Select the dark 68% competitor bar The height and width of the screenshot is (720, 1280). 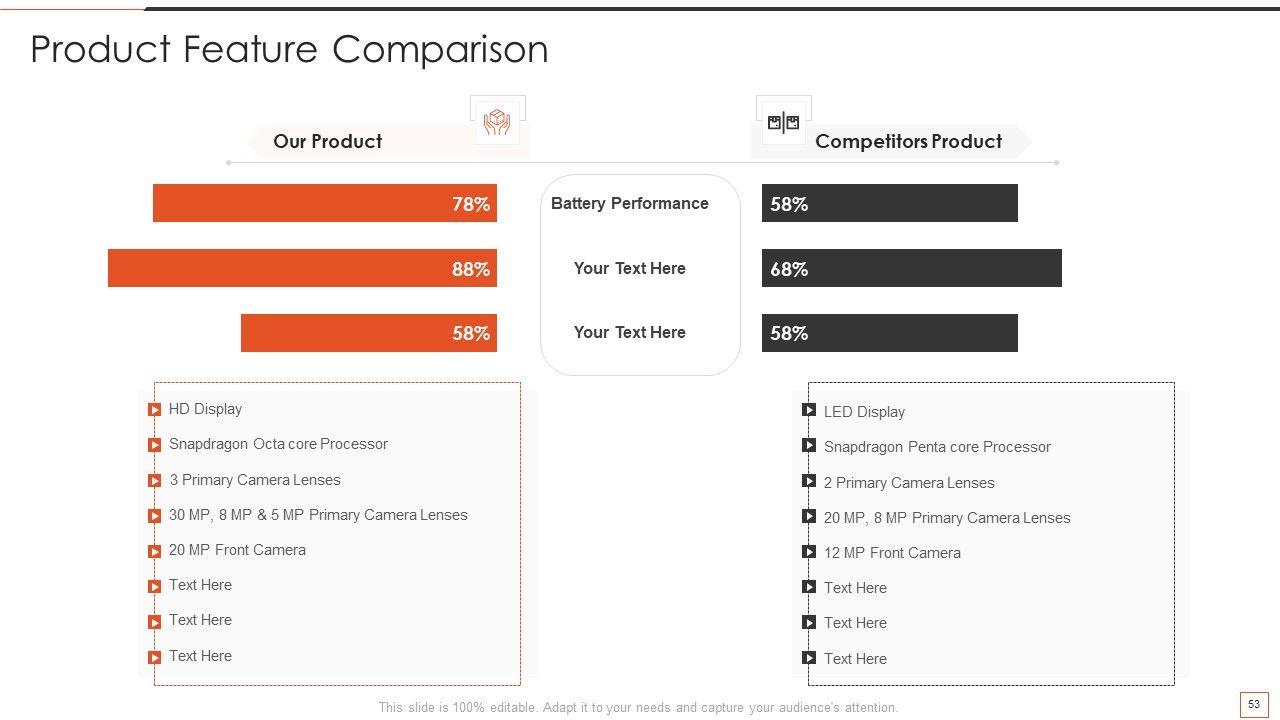(x=911, y=268)
